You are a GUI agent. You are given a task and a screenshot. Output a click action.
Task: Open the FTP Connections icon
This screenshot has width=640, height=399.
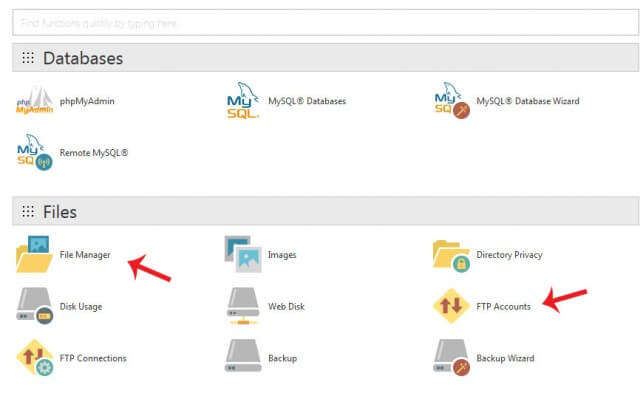[x=35, y=358]
